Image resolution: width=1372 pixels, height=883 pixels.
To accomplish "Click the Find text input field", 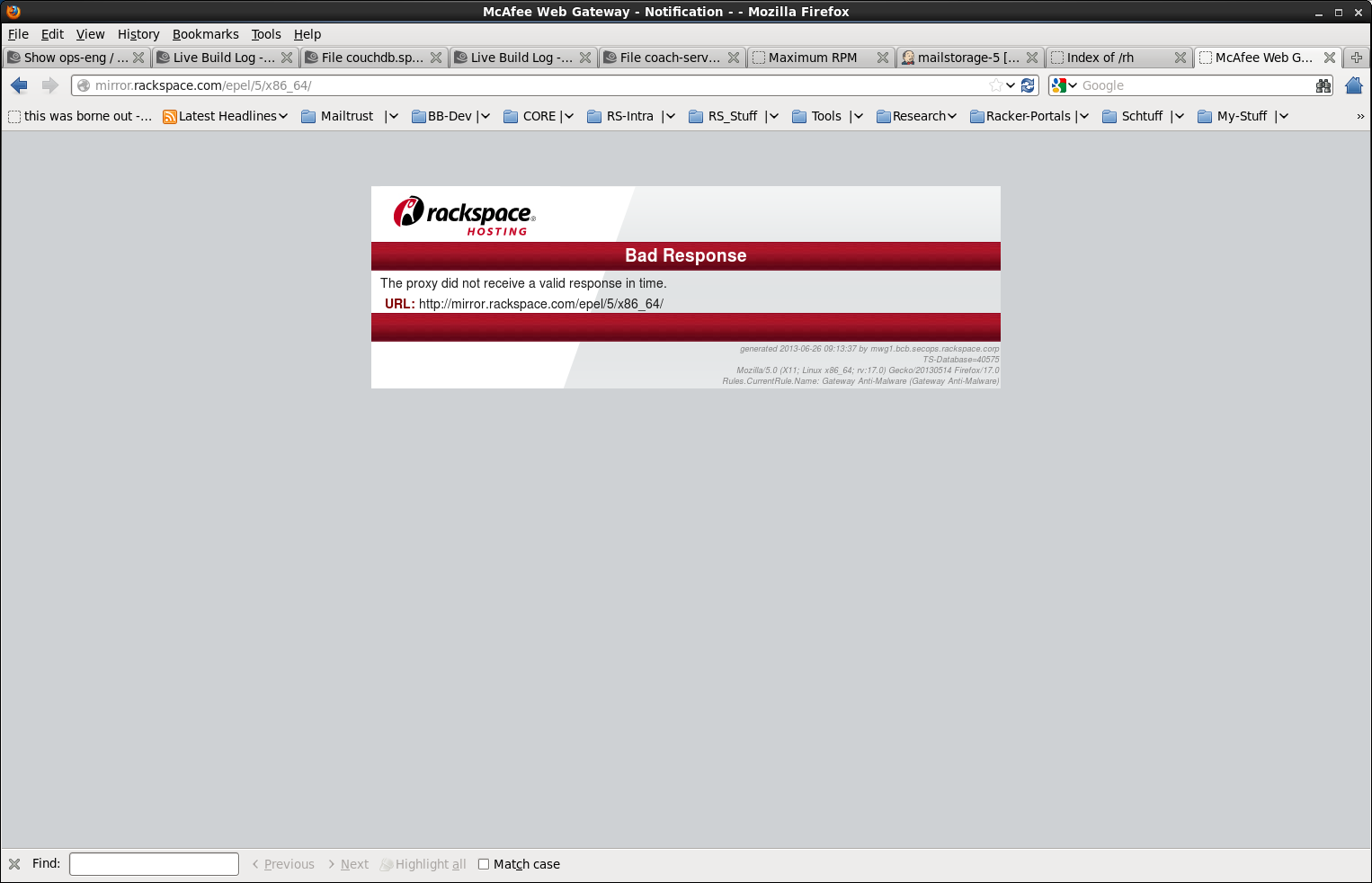I will (154, 864).
